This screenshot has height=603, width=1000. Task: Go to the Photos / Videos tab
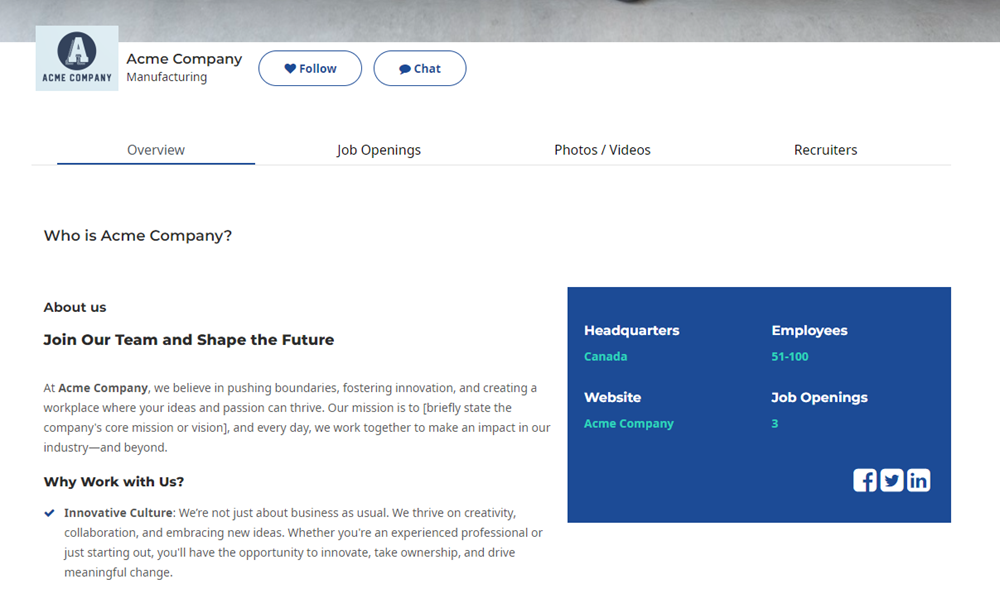(x=602, y=150)
